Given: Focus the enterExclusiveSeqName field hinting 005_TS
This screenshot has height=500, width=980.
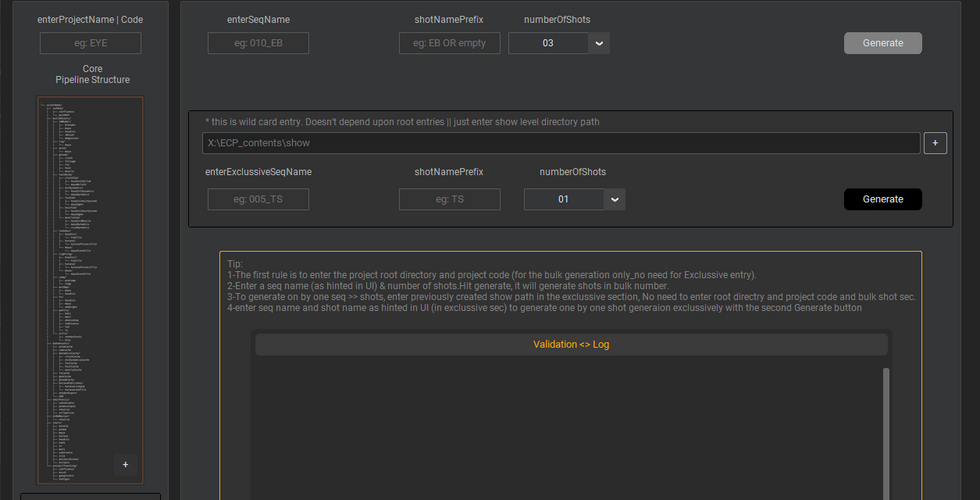Looking at the screenshot, I should 258,199.
